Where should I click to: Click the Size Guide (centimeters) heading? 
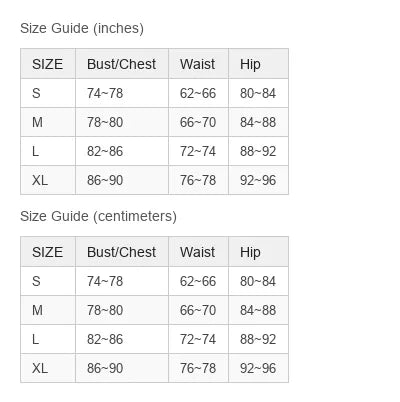pyautogui.click(x=98, y=216)
